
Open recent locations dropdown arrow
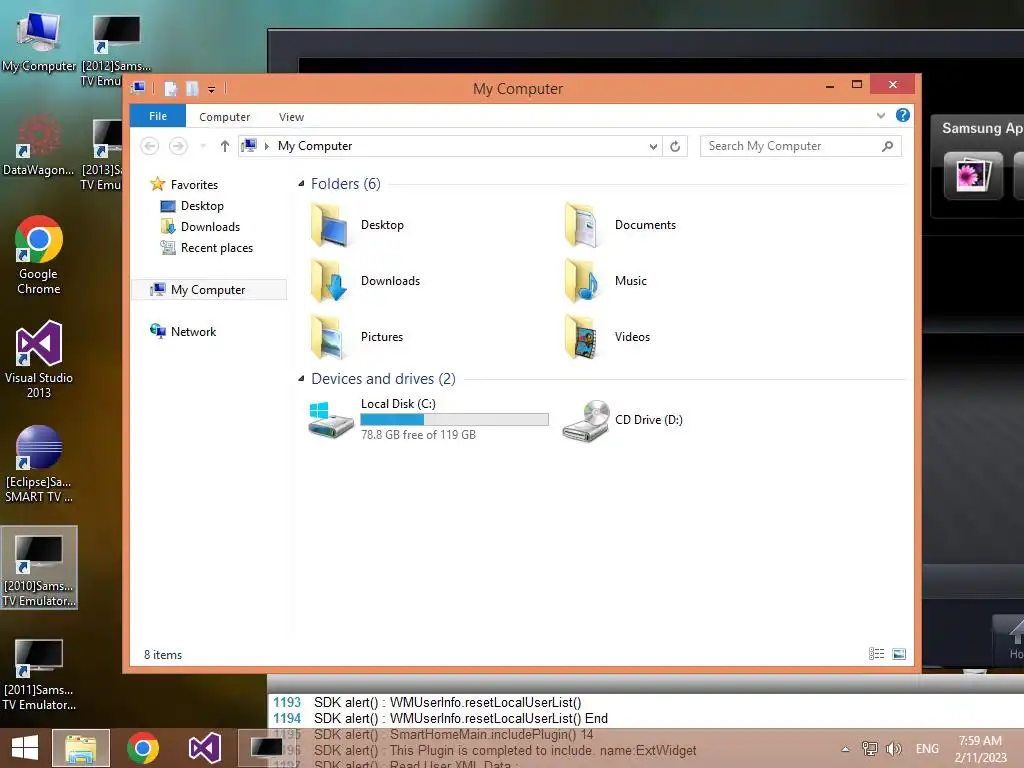click(x=203, y=146)
